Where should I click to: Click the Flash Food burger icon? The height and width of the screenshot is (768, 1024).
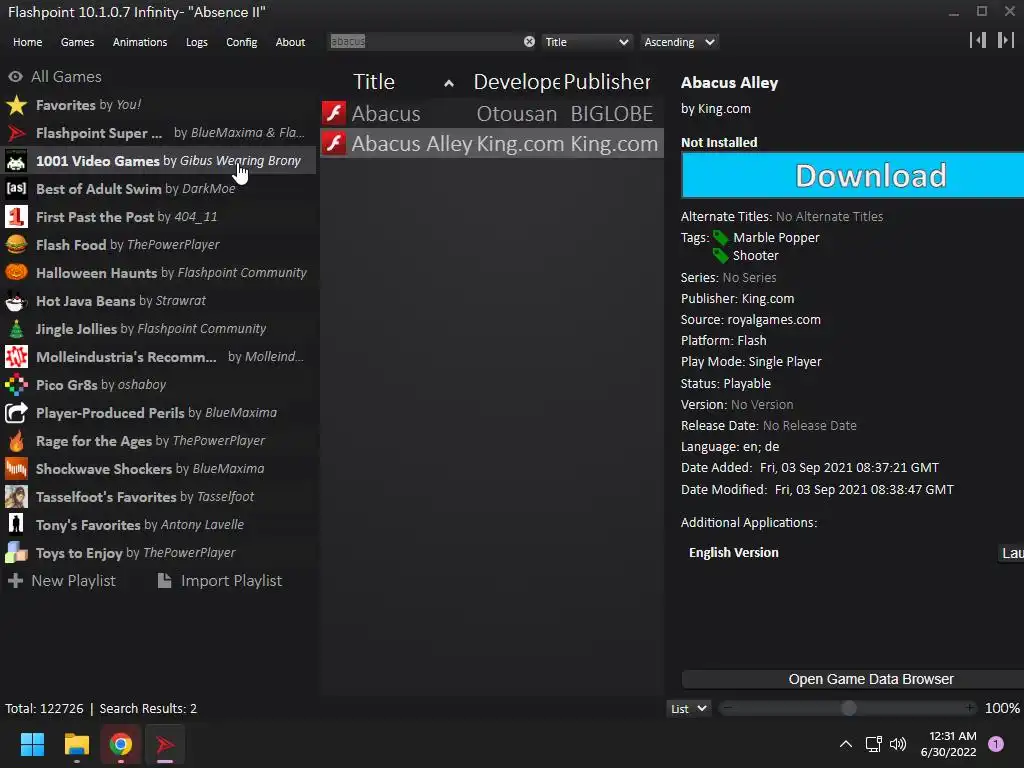[x=16, y=245]
